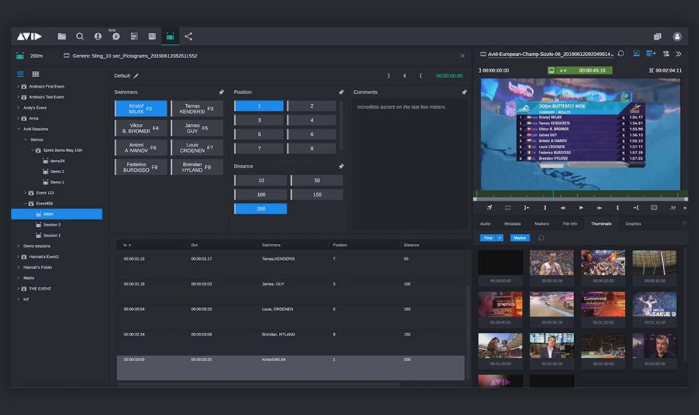Screen dimensions: 699x415
Task: Collapse the Avid Sessions tree node
Action: (17, 129)
